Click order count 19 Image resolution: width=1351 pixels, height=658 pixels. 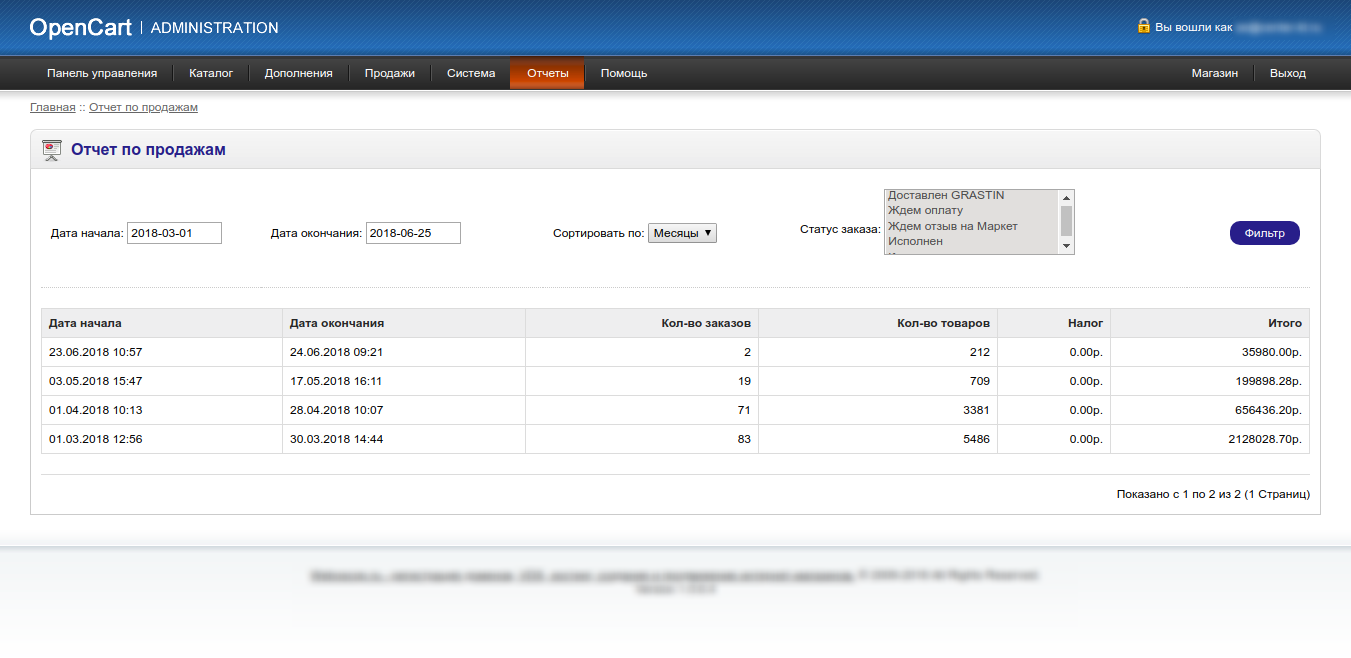[744, 381]
